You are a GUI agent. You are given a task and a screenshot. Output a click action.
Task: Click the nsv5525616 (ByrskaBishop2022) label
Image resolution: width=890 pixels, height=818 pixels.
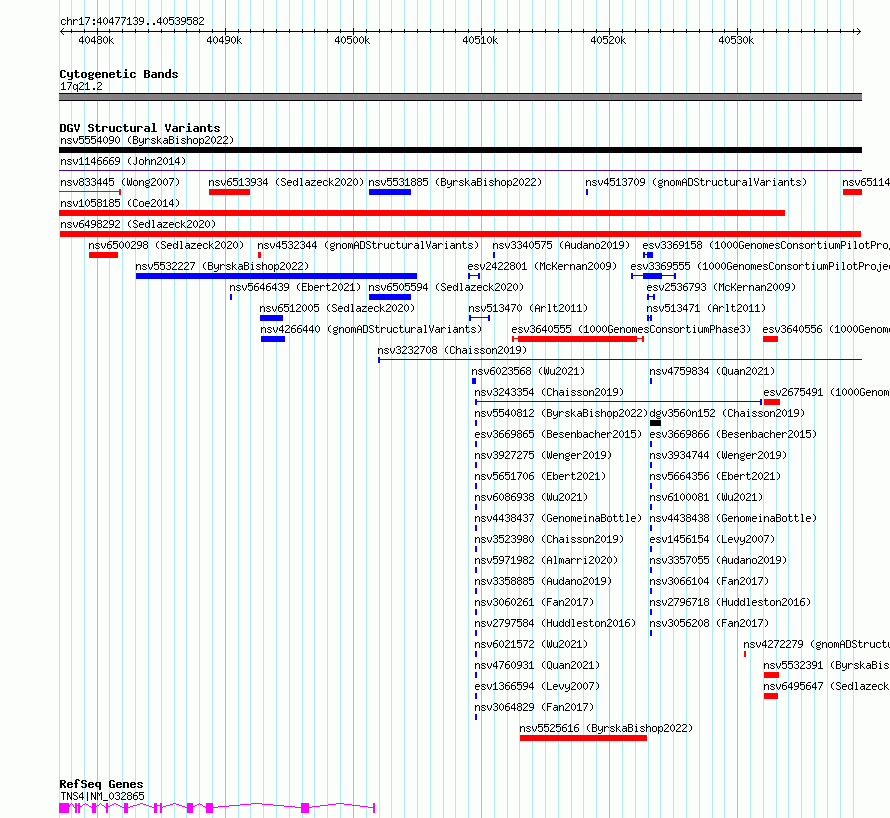click(x=606, y=728)
